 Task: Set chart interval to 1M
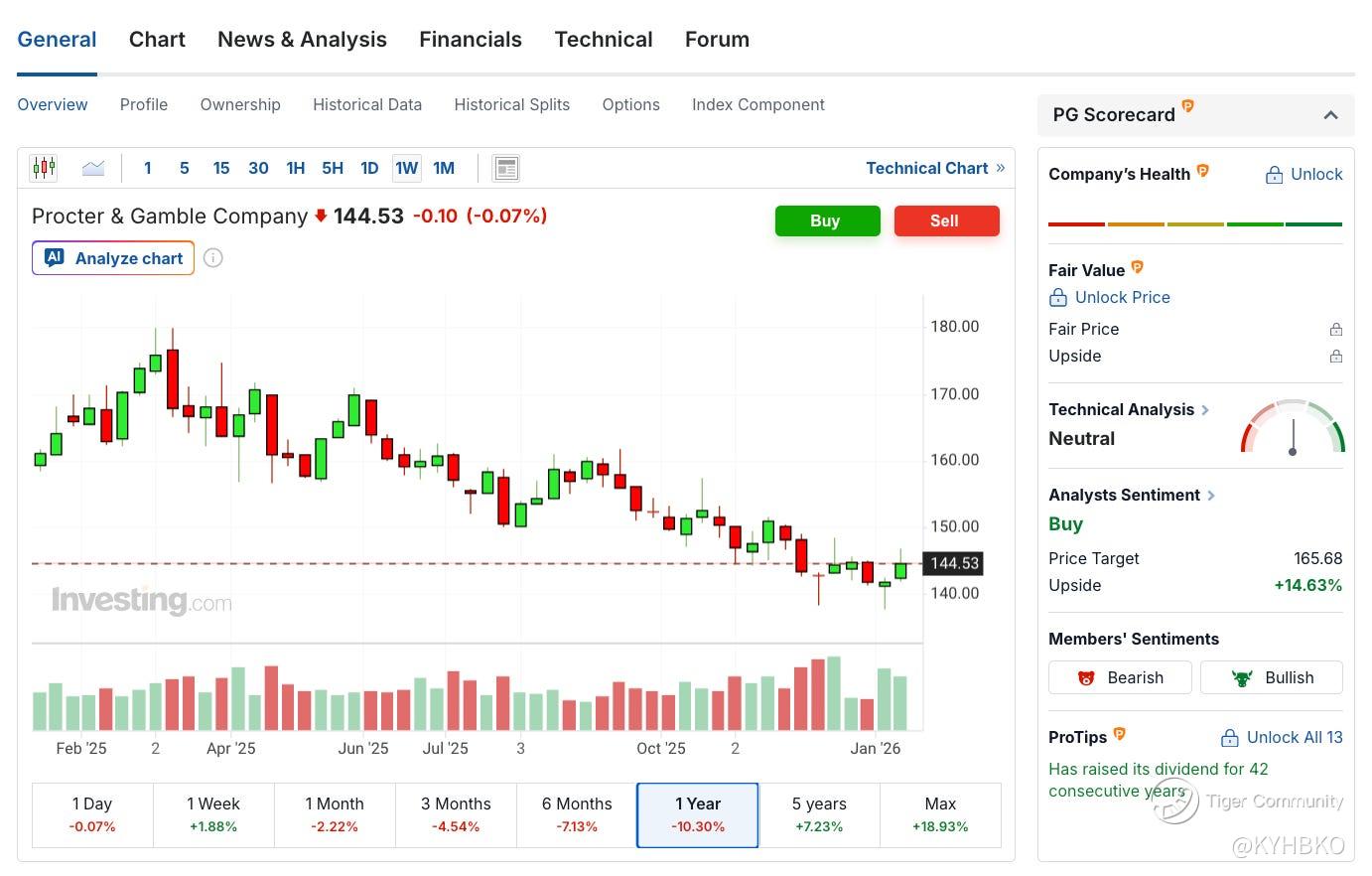coord(444,168)
